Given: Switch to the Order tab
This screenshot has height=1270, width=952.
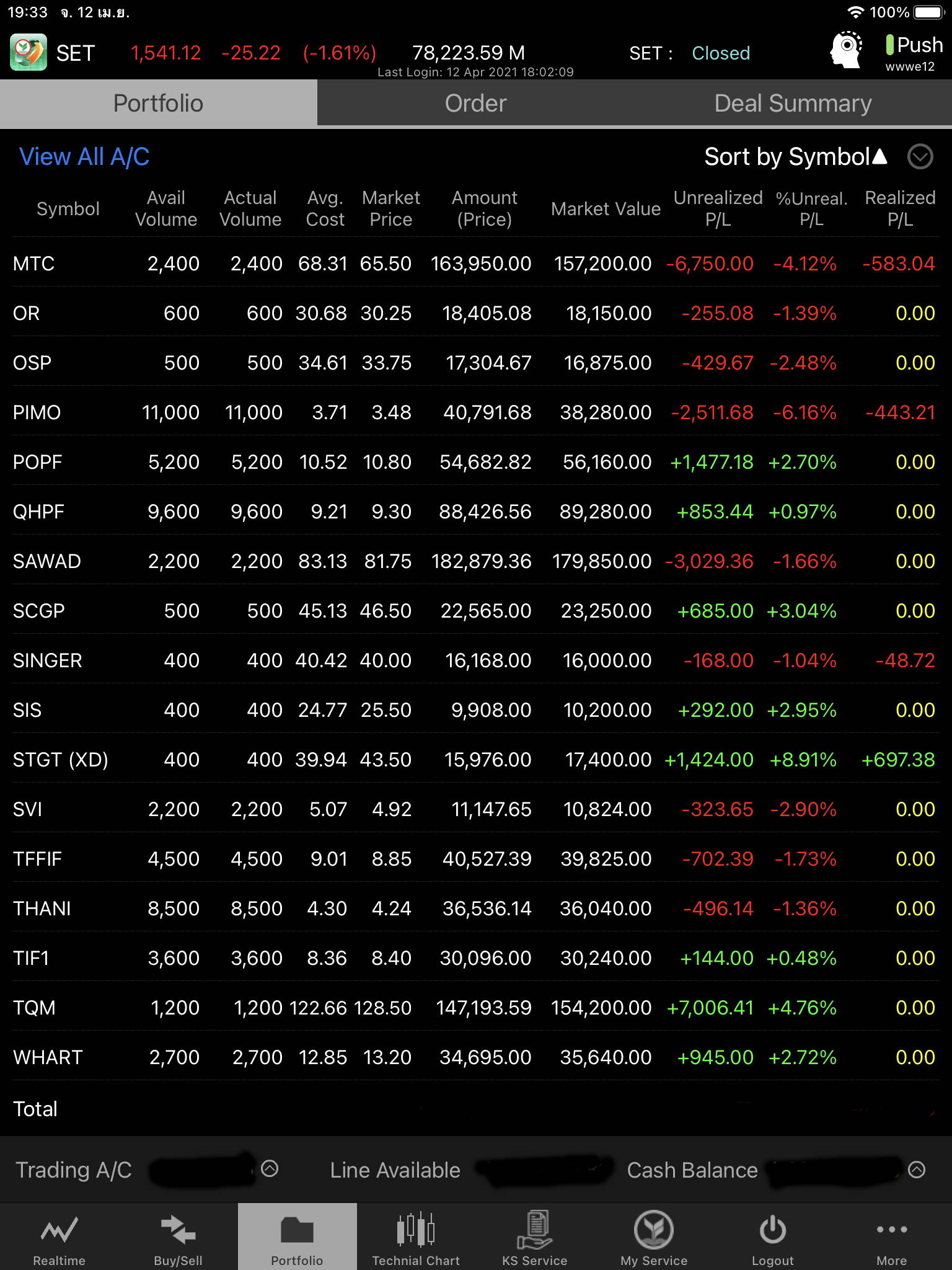Looking at the screenshot, I should (476, 104).
